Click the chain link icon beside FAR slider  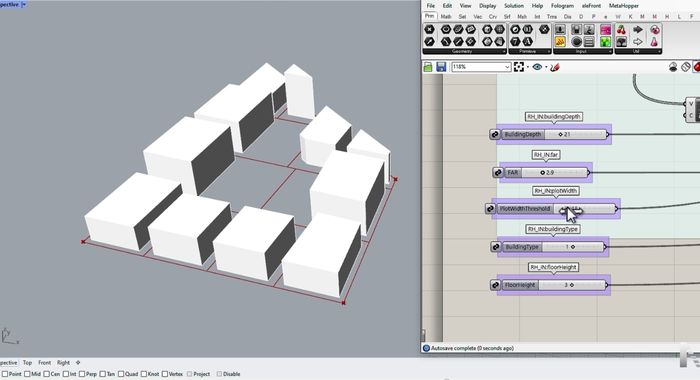[x=498, y=172]
